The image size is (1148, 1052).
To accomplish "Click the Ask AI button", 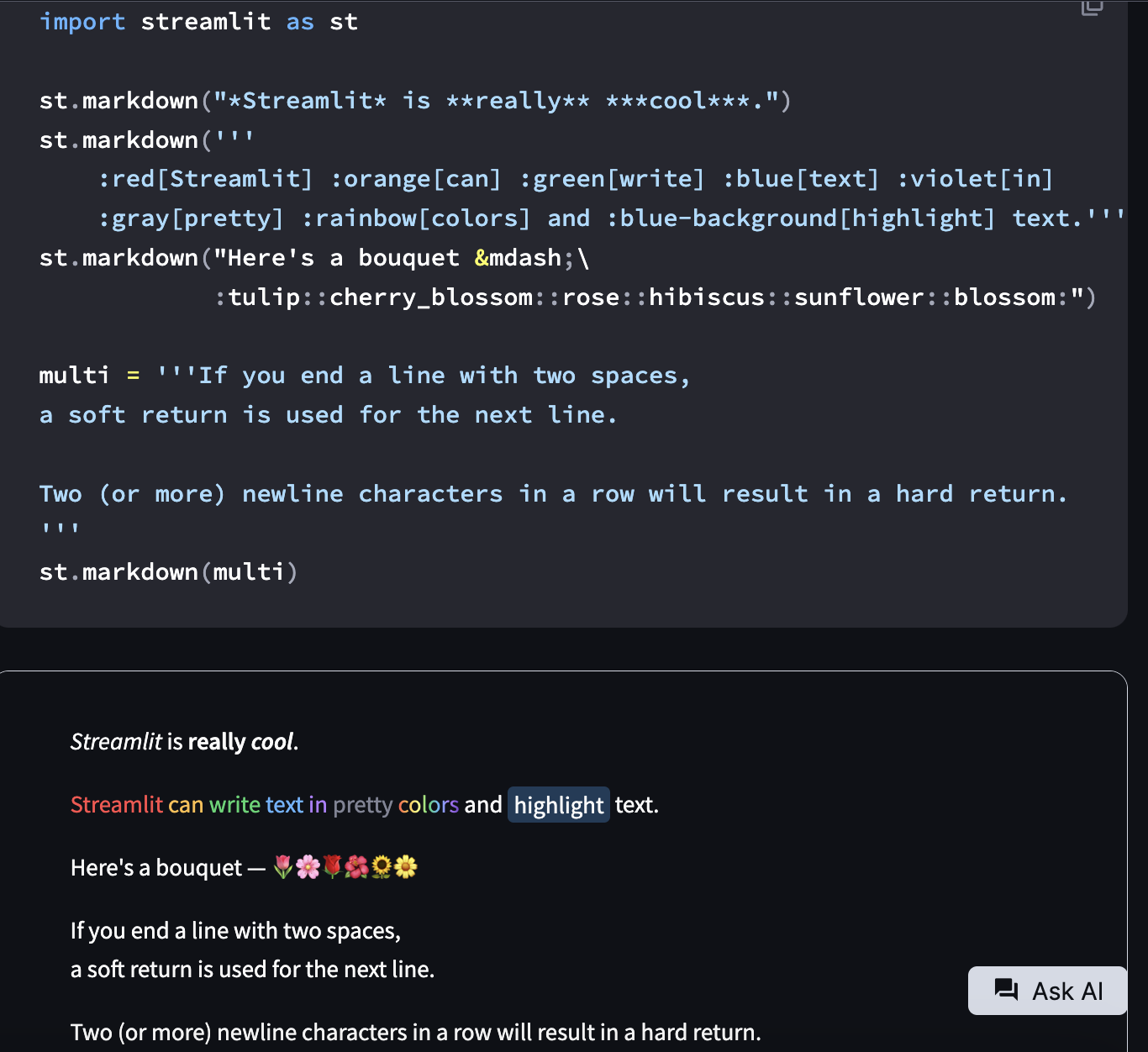I will (x=1047, y=991).
